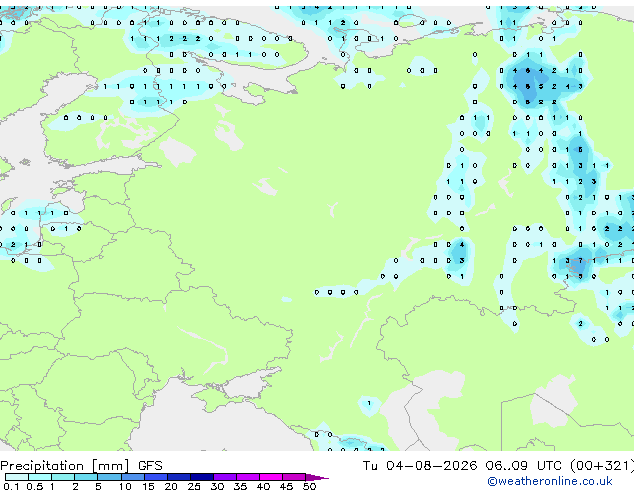The width and height of the screenshot is (634, 490).
Task: Click the legend label '0.5'
Action: [35, 486]
